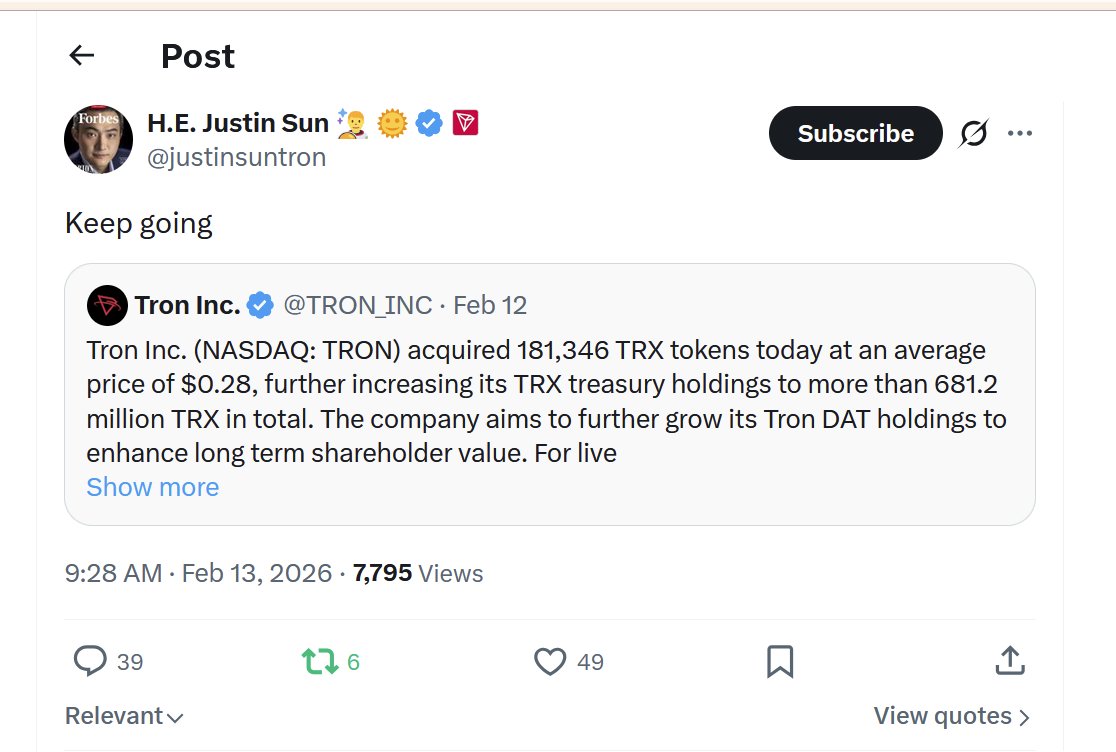
Task: Share the post via upload icon
Action: (1010, 661)
